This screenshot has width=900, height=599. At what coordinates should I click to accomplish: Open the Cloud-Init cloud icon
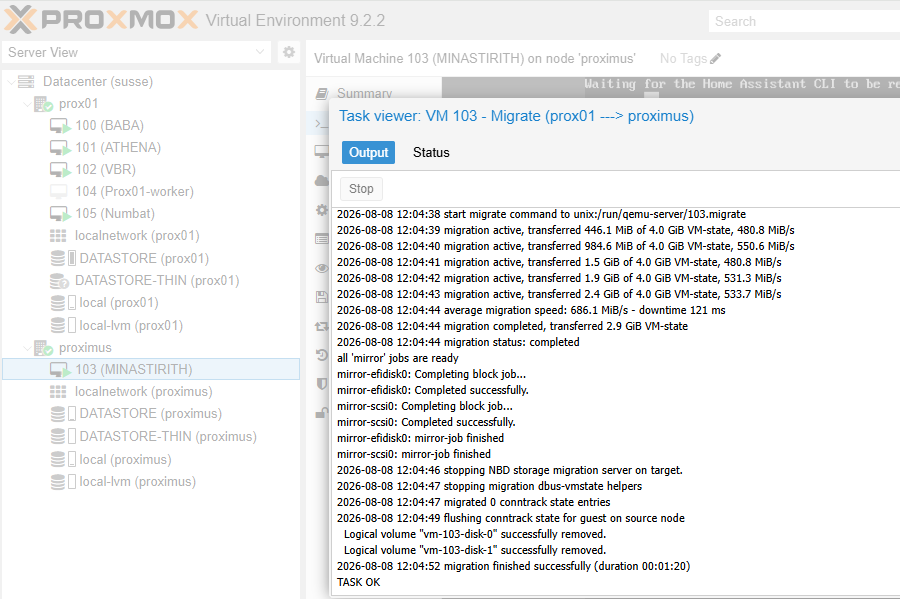pos(321,181)
